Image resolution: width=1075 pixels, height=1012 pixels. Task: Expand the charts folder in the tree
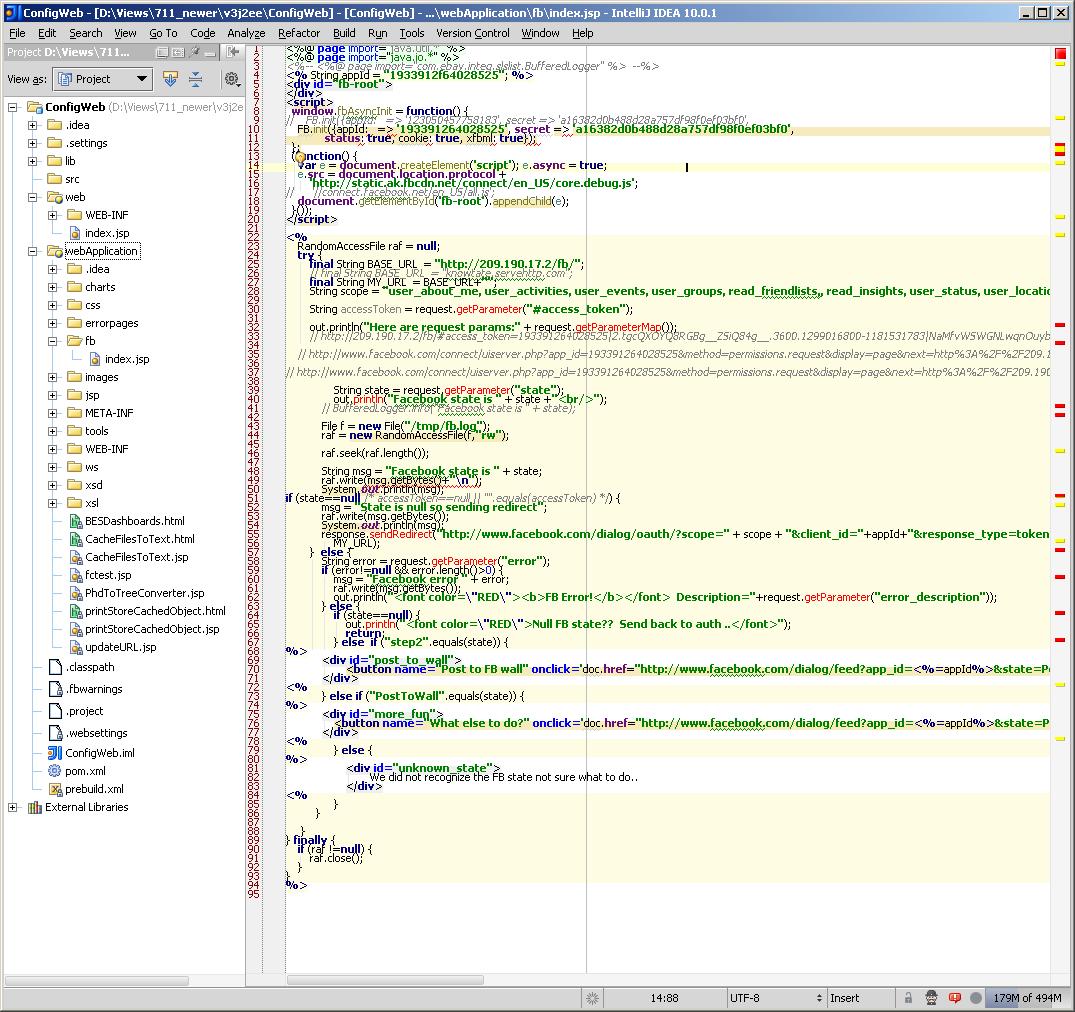[x=53, y=287]
